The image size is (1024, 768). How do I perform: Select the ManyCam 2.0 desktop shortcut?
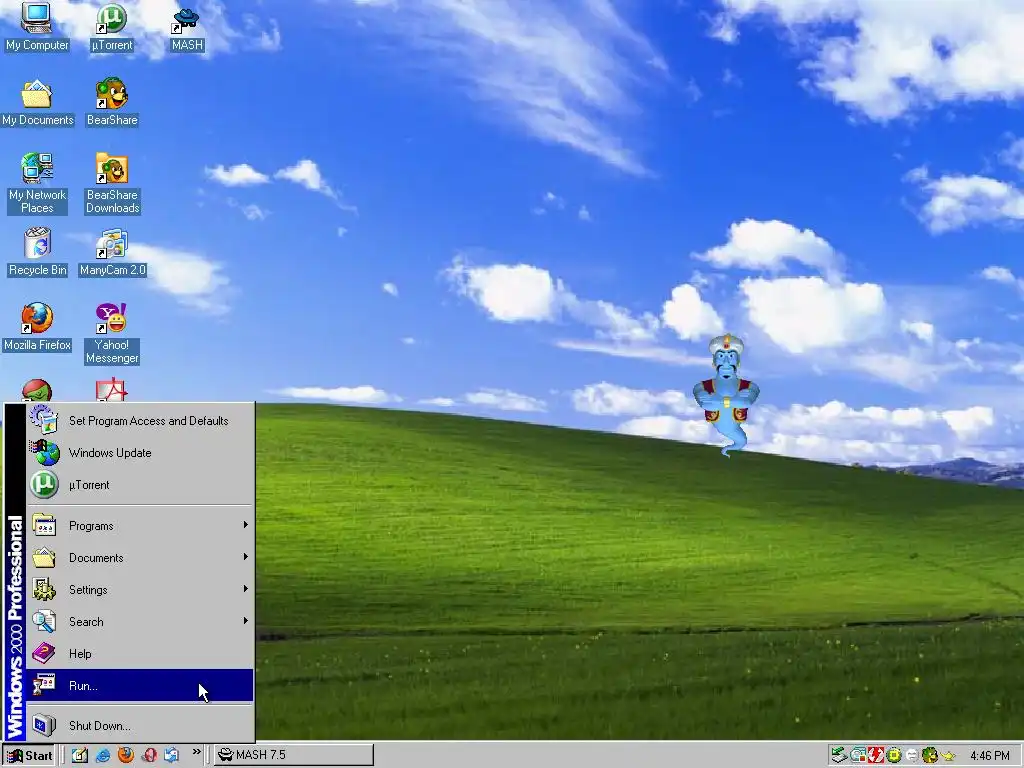[112, 251]
